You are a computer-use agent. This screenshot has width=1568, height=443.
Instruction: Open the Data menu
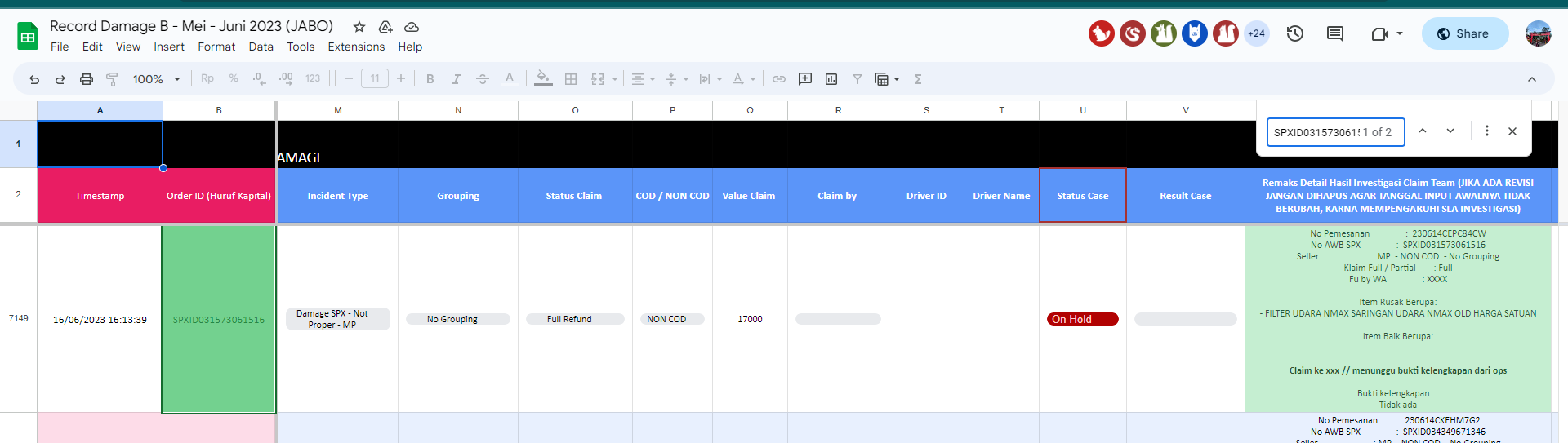tap(261, 47)
